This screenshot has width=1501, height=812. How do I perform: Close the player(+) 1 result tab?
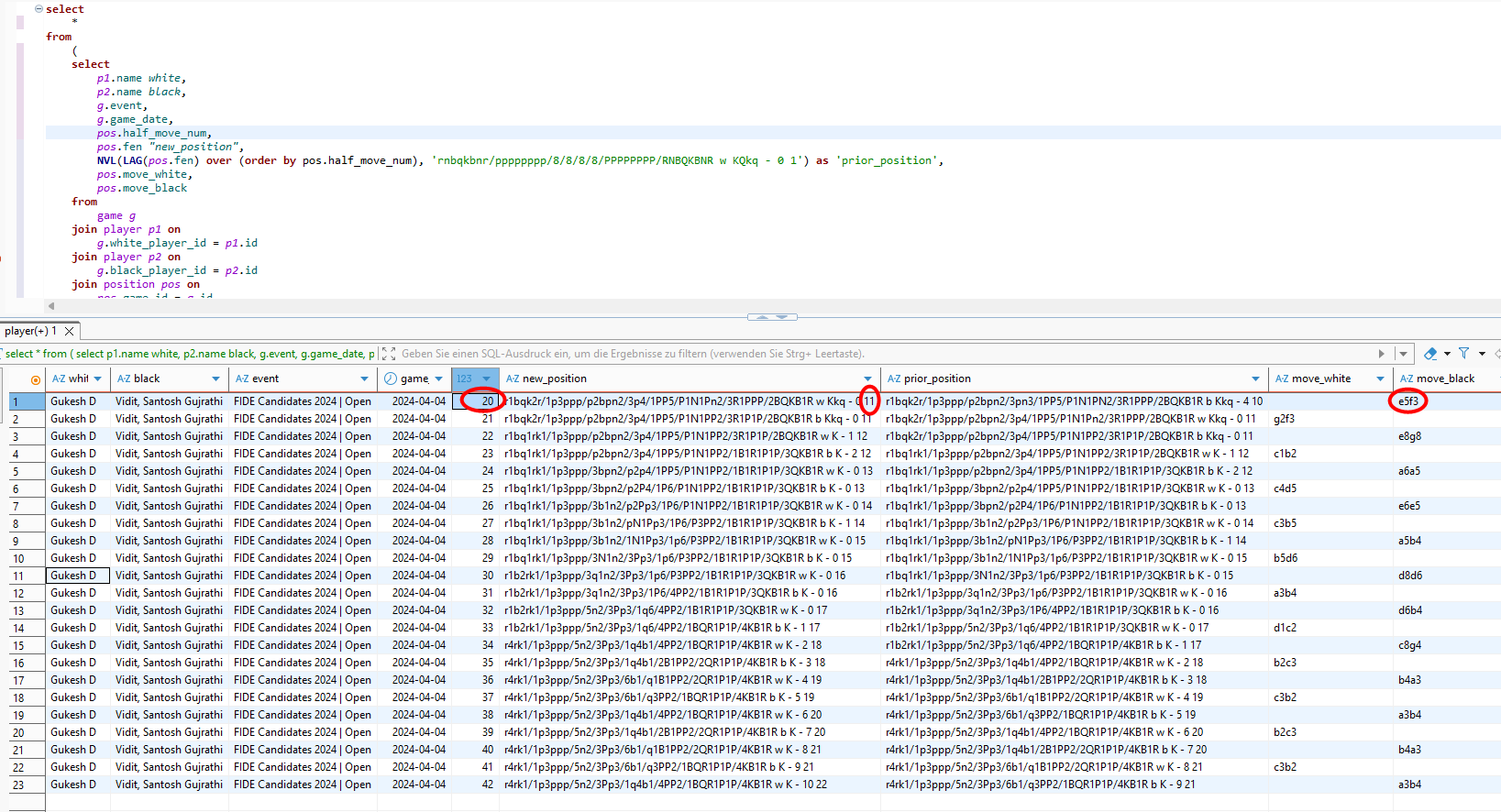pos(69,331)
